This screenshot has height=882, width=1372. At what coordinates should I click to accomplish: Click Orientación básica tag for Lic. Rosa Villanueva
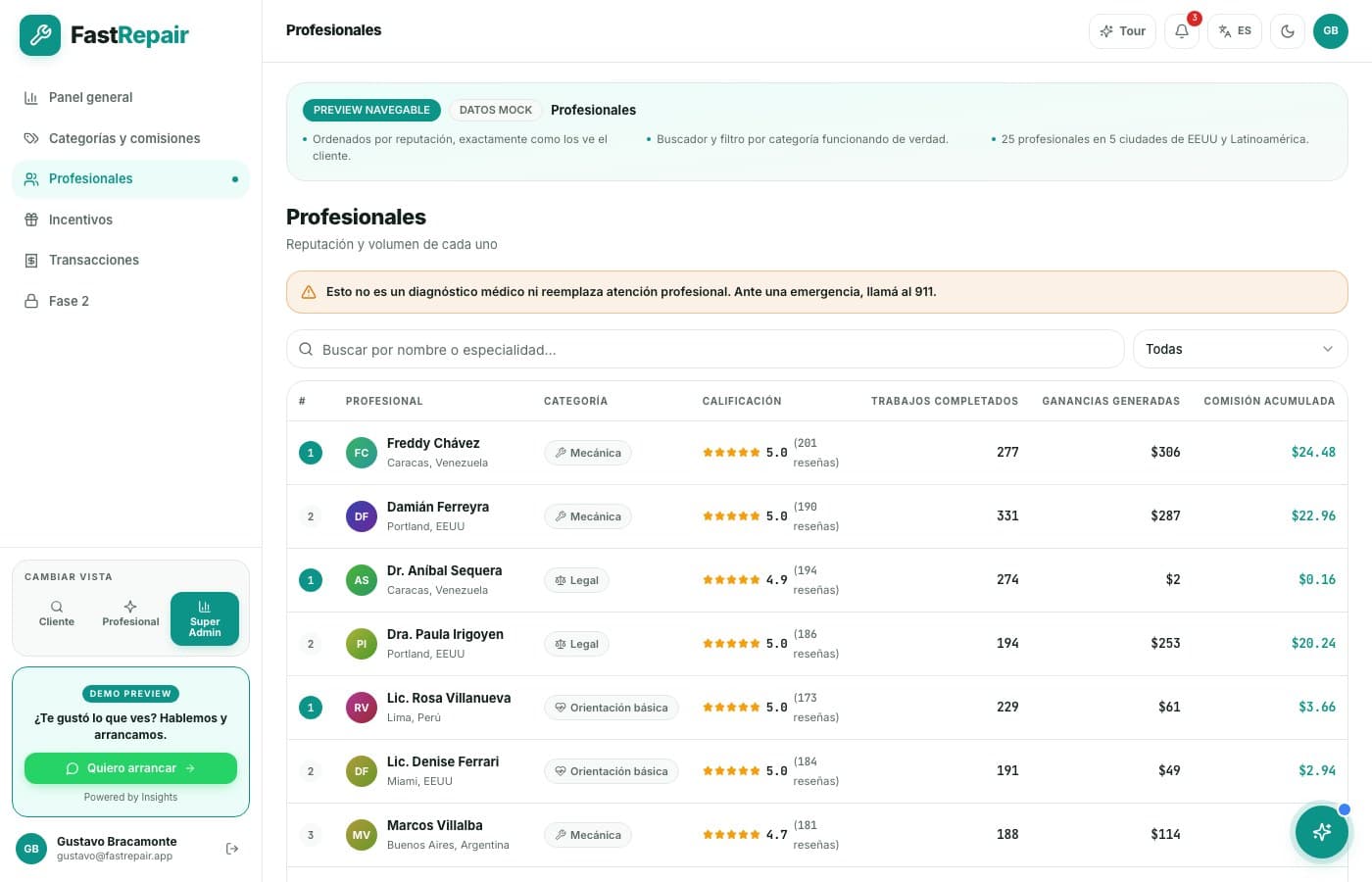click(x=612, y=708)
